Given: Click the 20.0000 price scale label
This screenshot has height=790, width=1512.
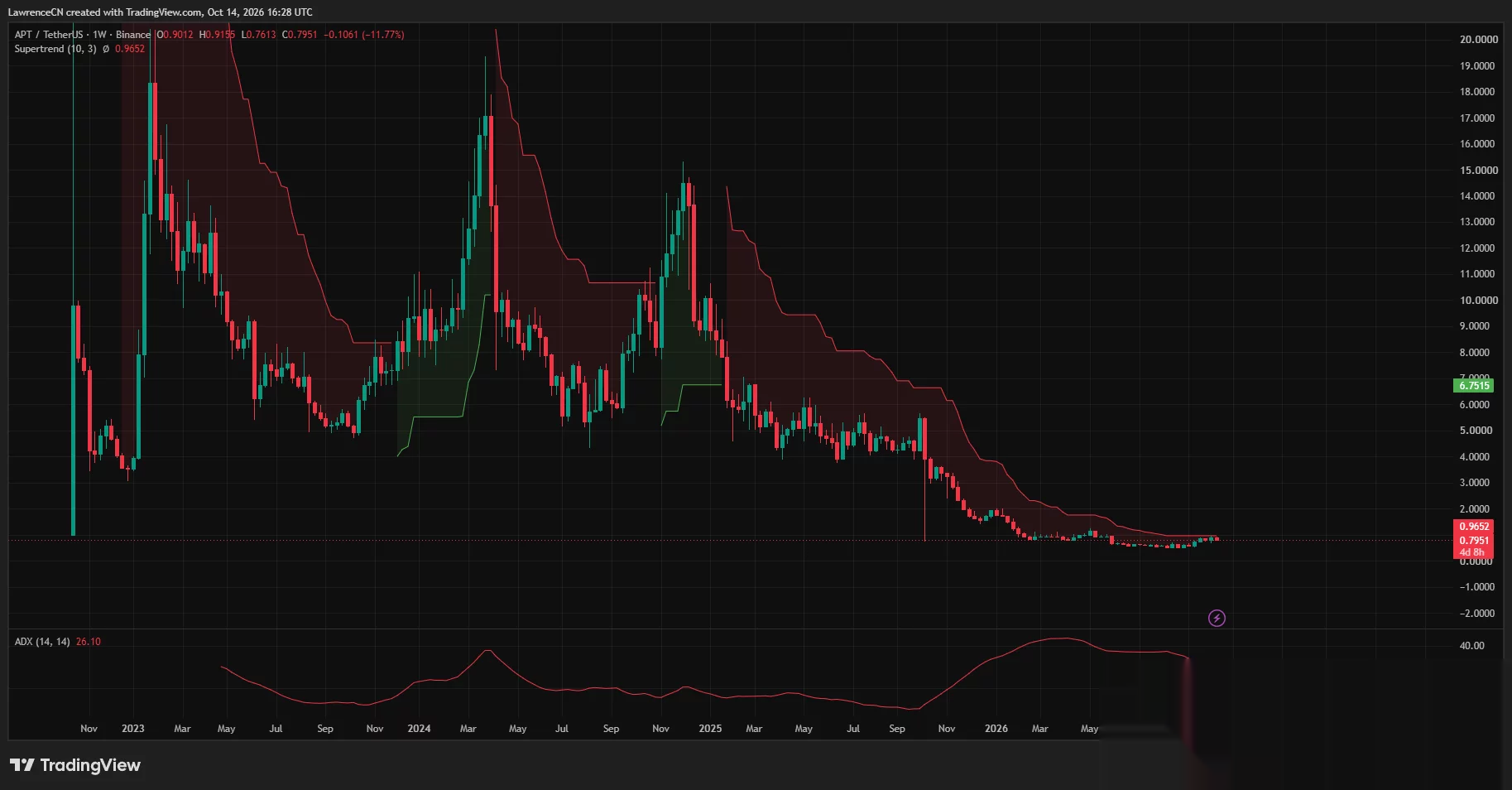Looking at the screenshot, I should point(1479,40).
